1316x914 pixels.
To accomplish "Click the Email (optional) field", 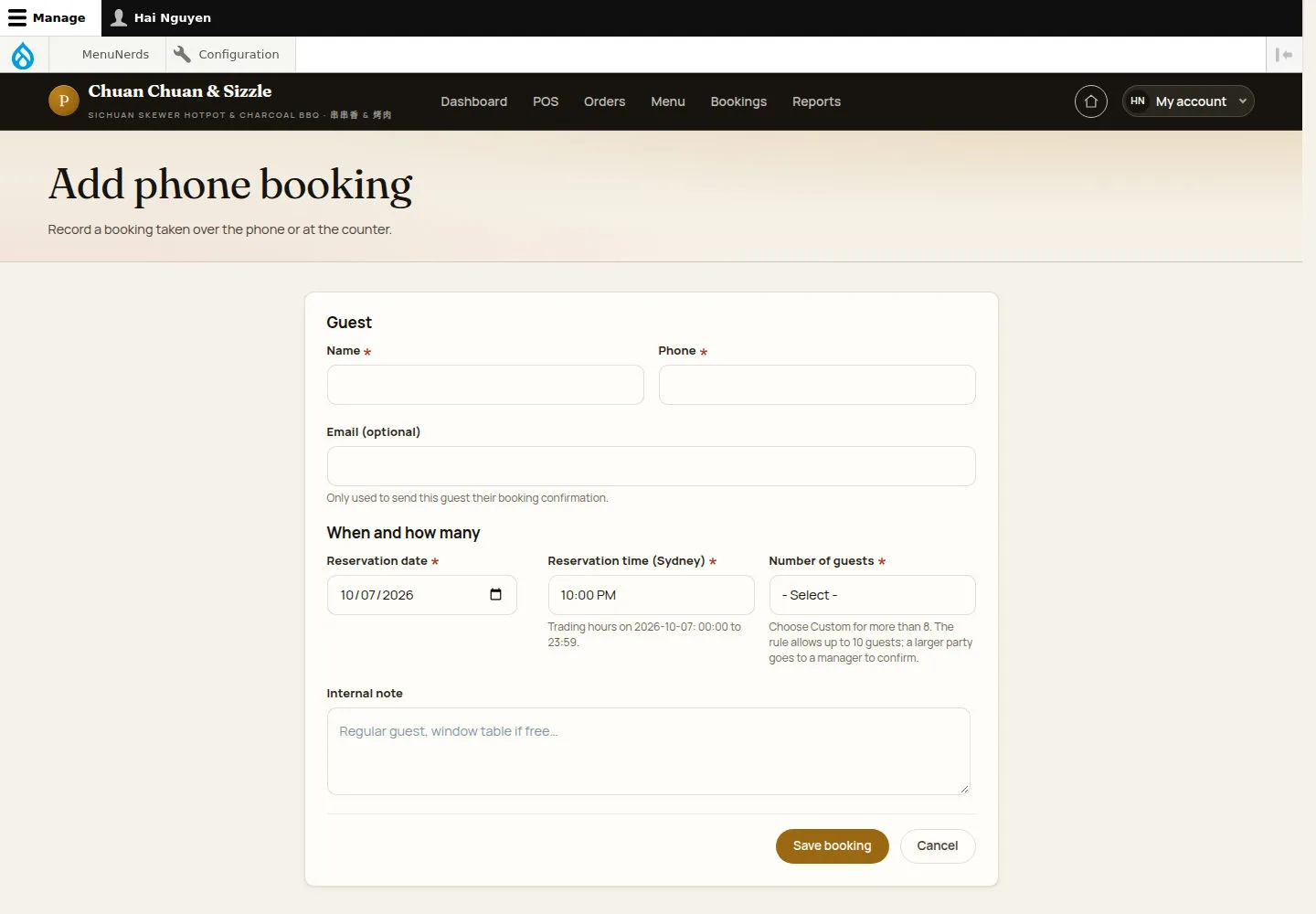I will click(x=651, y=466).
